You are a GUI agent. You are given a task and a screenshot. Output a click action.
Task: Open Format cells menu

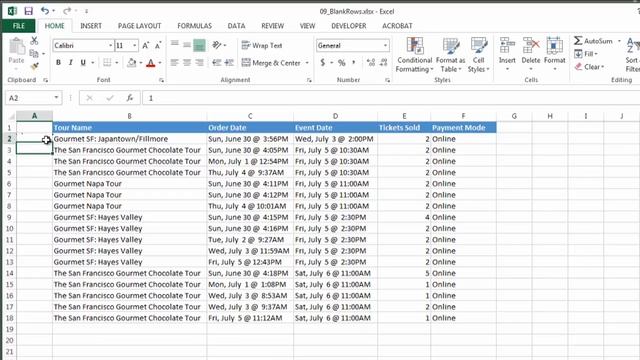pos(555,54)
